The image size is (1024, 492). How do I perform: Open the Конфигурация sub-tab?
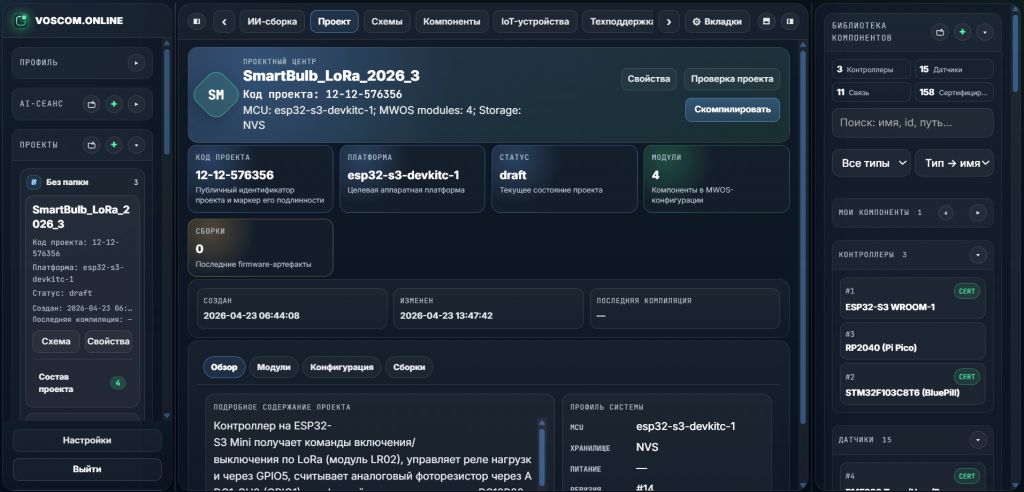pyautogui.click(x=342, y=367)
